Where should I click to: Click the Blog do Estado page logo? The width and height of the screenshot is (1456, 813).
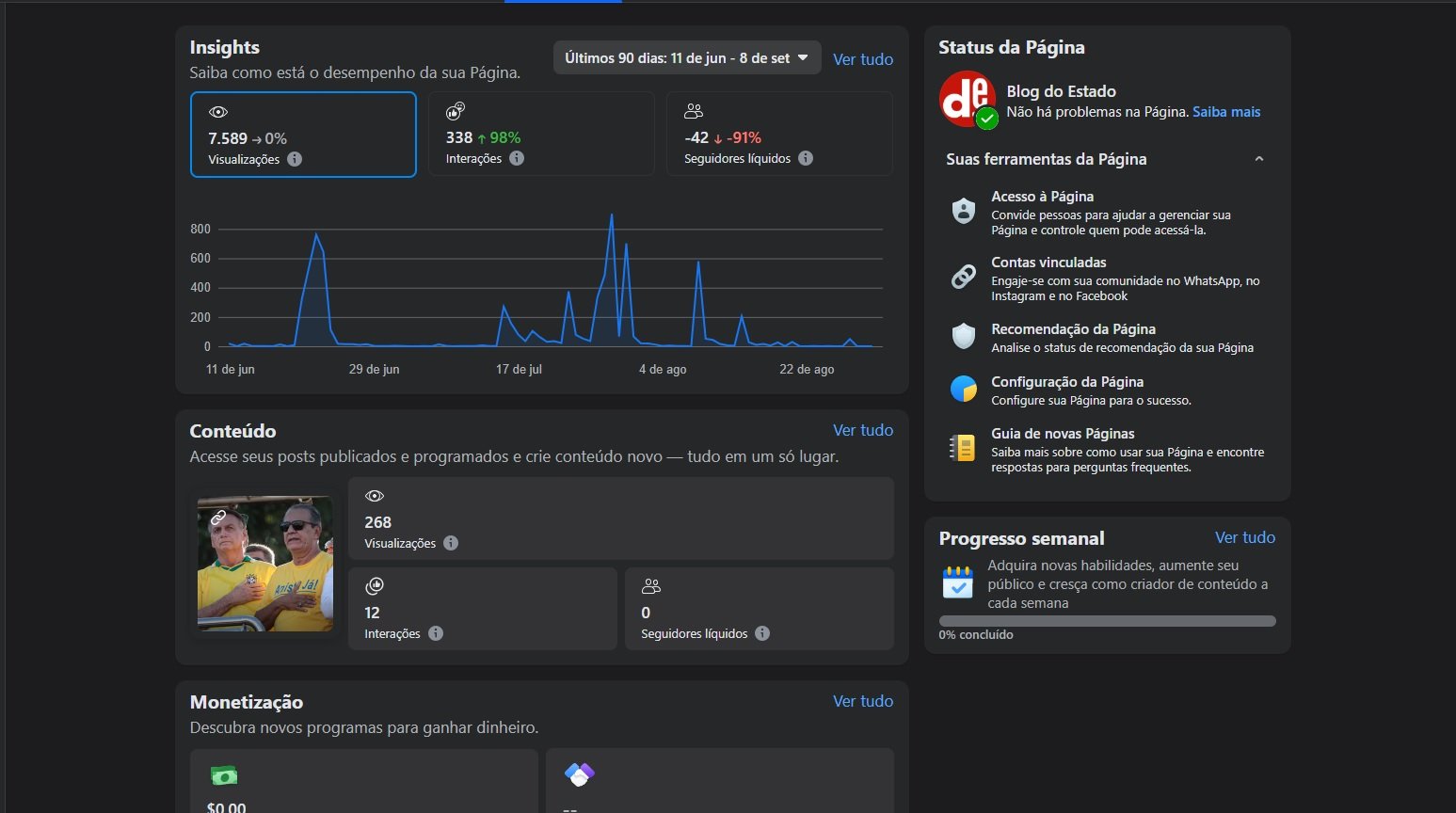pos(967,99)
